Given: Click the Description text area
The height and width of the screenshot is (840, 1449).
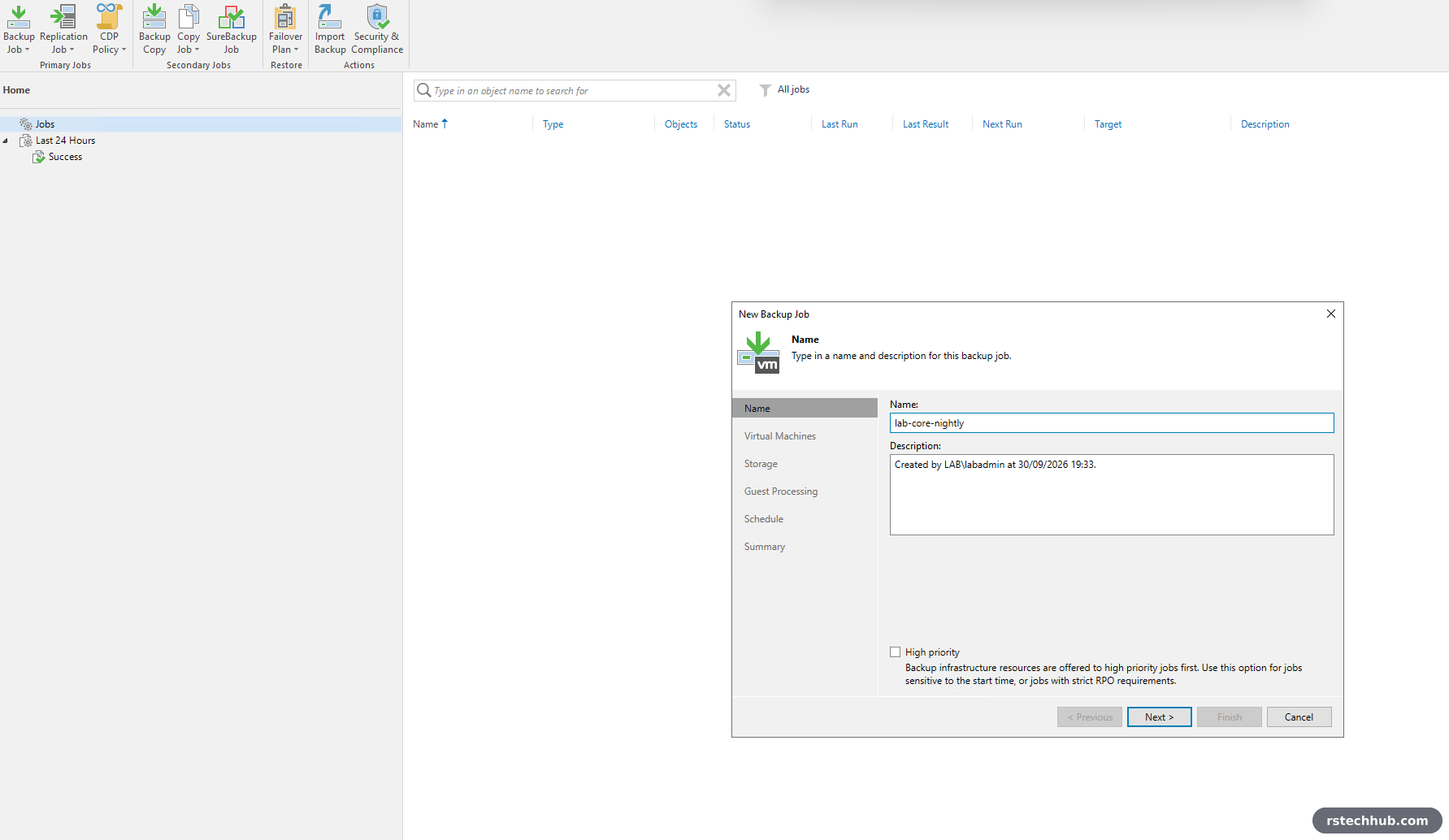Looking at the screenshot, I should [1112, 495].
